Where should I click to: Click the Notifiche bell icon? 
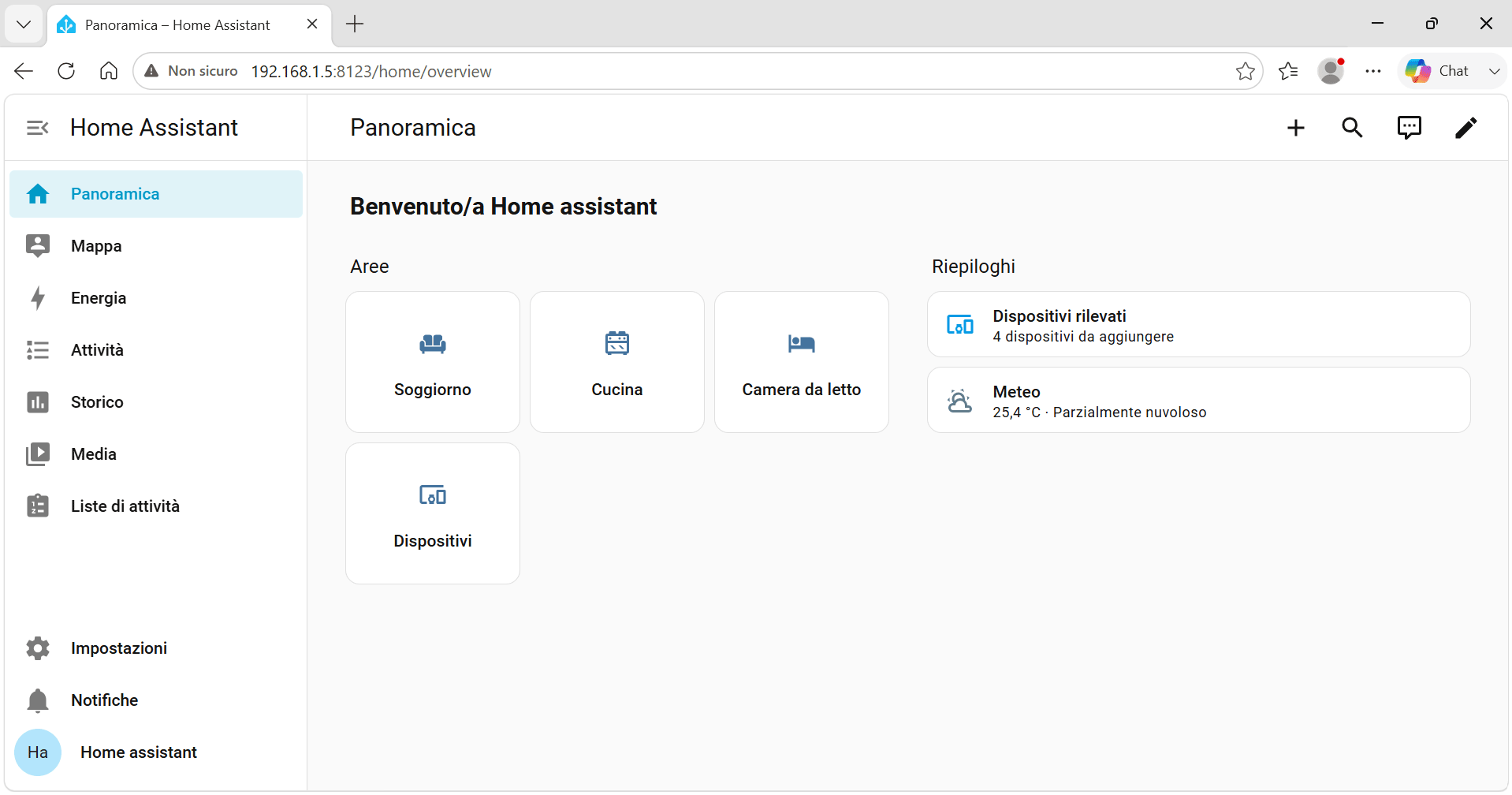click(38, 700)
